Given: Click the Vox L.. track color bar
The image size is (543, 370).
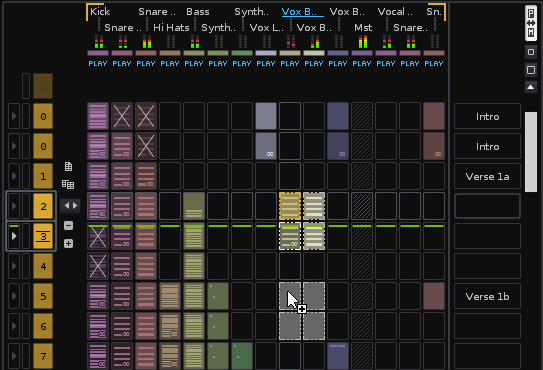Looking at the screenshot, I should pos(266,53).
